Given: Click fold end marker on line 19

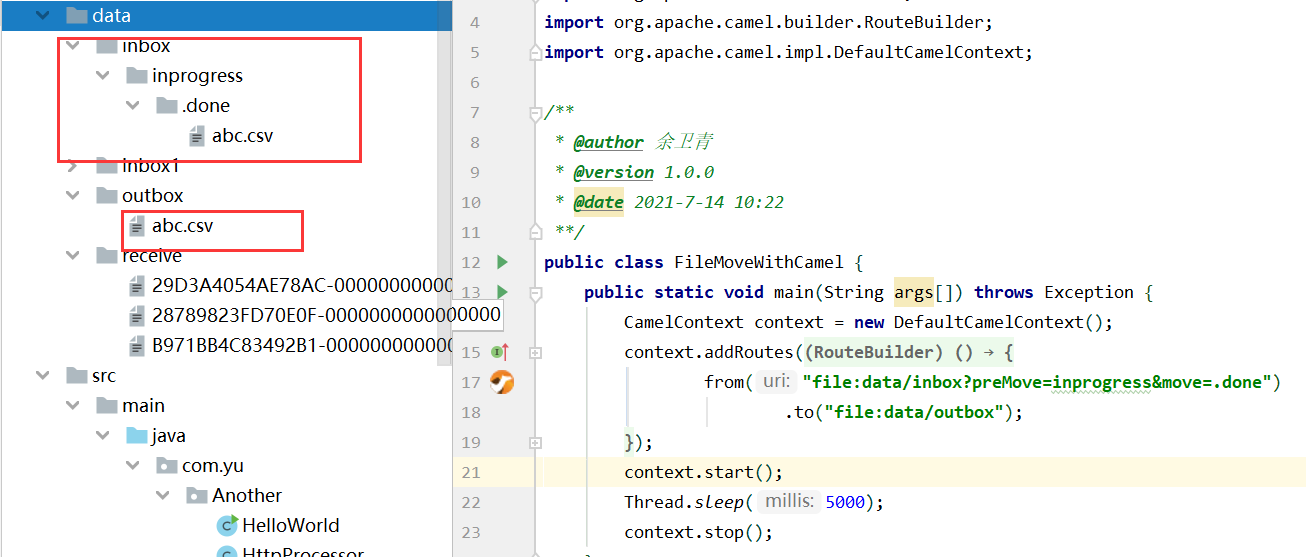Looking at the screenshot, I should [x=535, y=442].
